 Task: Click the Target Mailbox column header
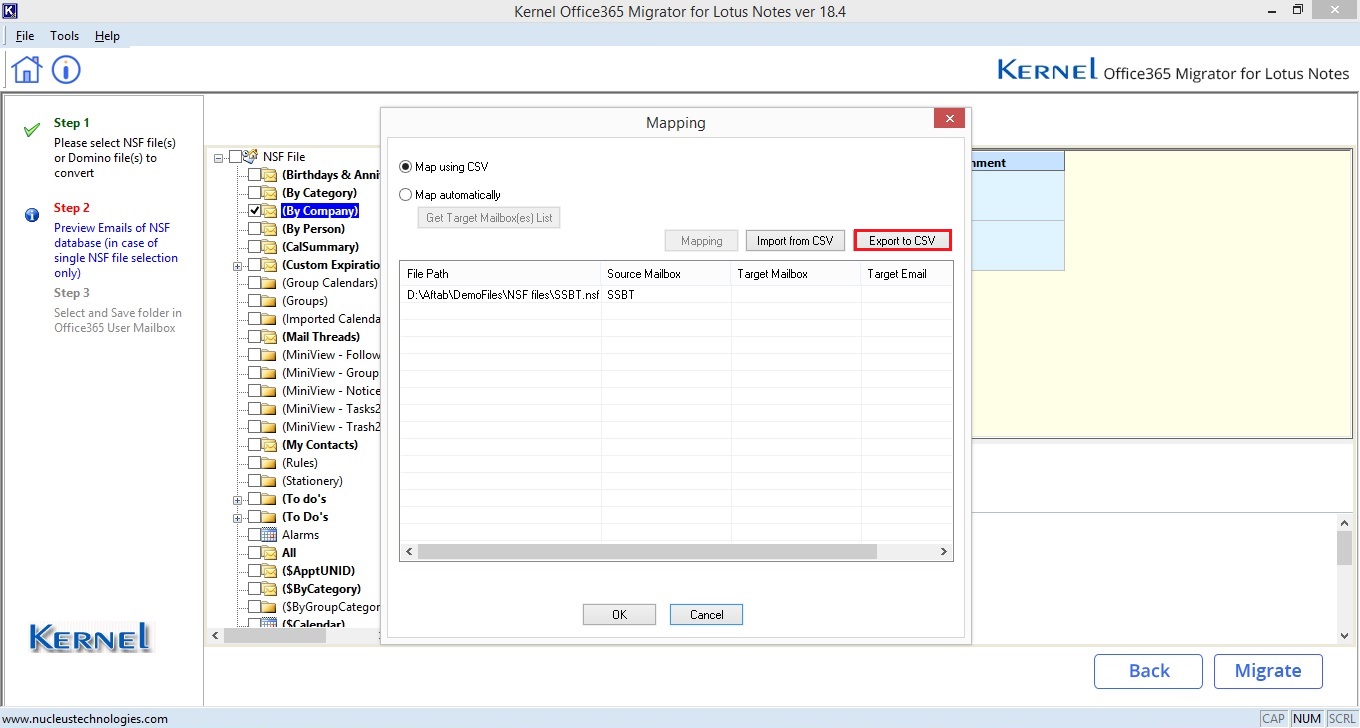tap(796, 274)
